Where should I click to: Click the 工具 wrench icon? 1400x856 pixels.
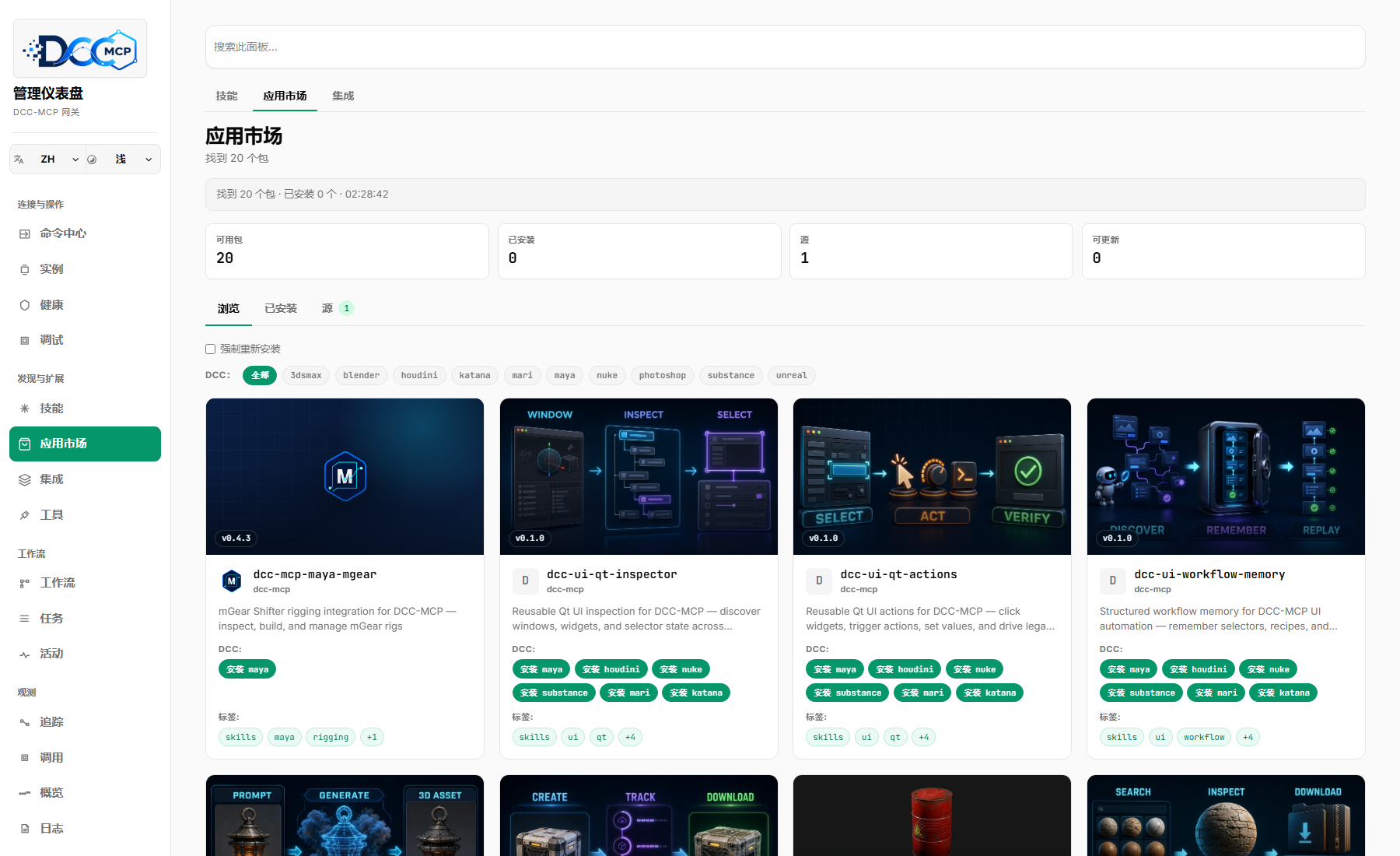(25, 515)
